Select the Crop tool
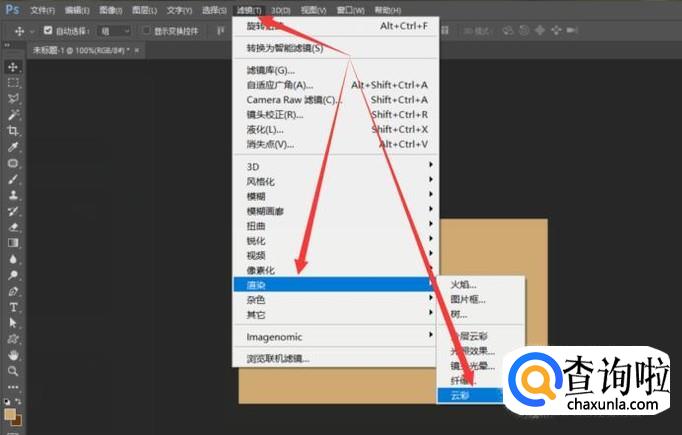 coord(13,131)
